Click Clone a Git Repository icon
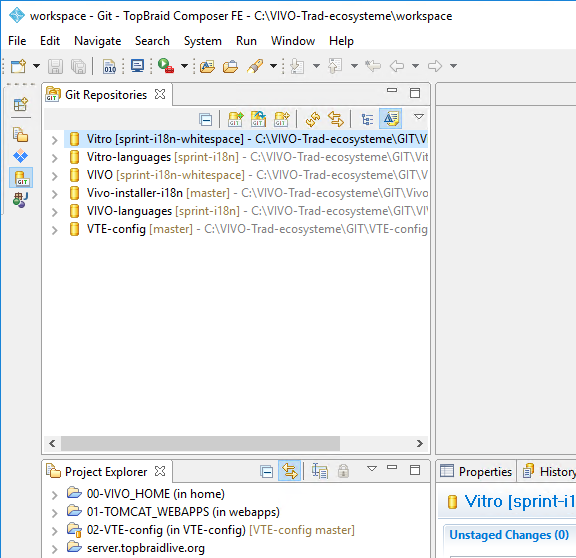This screenshot has height=558, width=576. point(258,119)
